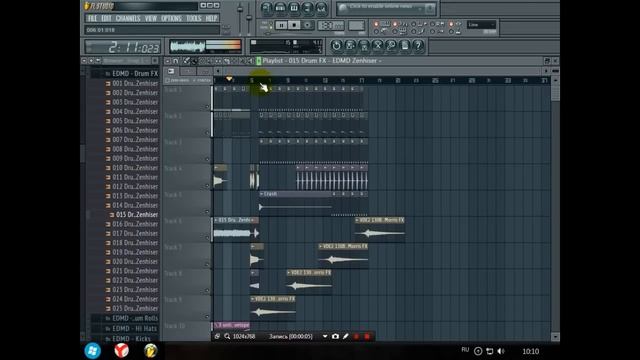Image resolution: width=640 pixels, height=360 pixels.
Task: Click the red stop recording button
Action: (367, 336)
